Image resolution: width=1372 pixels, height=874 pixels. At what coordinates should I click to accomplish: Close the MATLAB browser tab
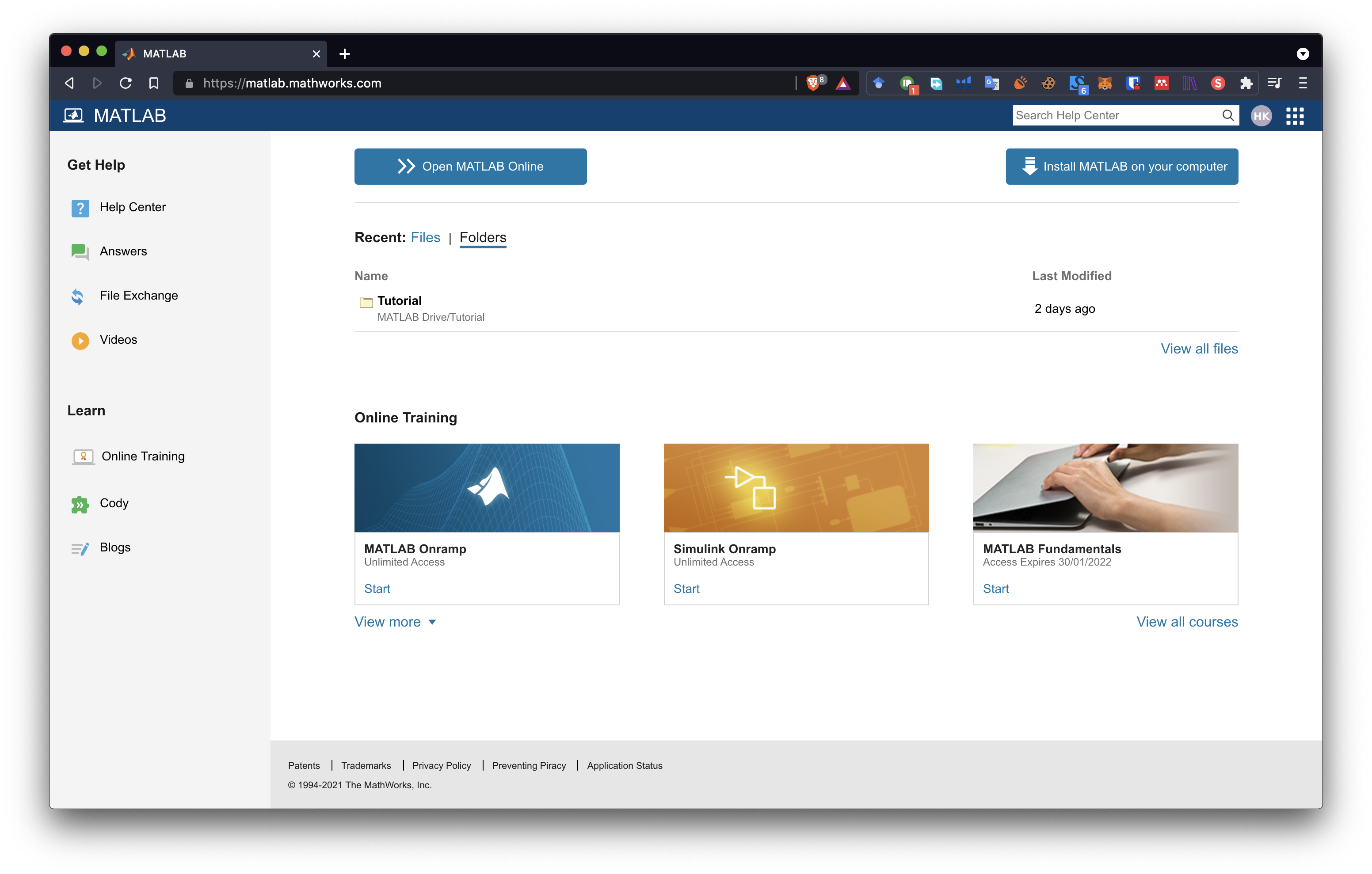point(316,53)
